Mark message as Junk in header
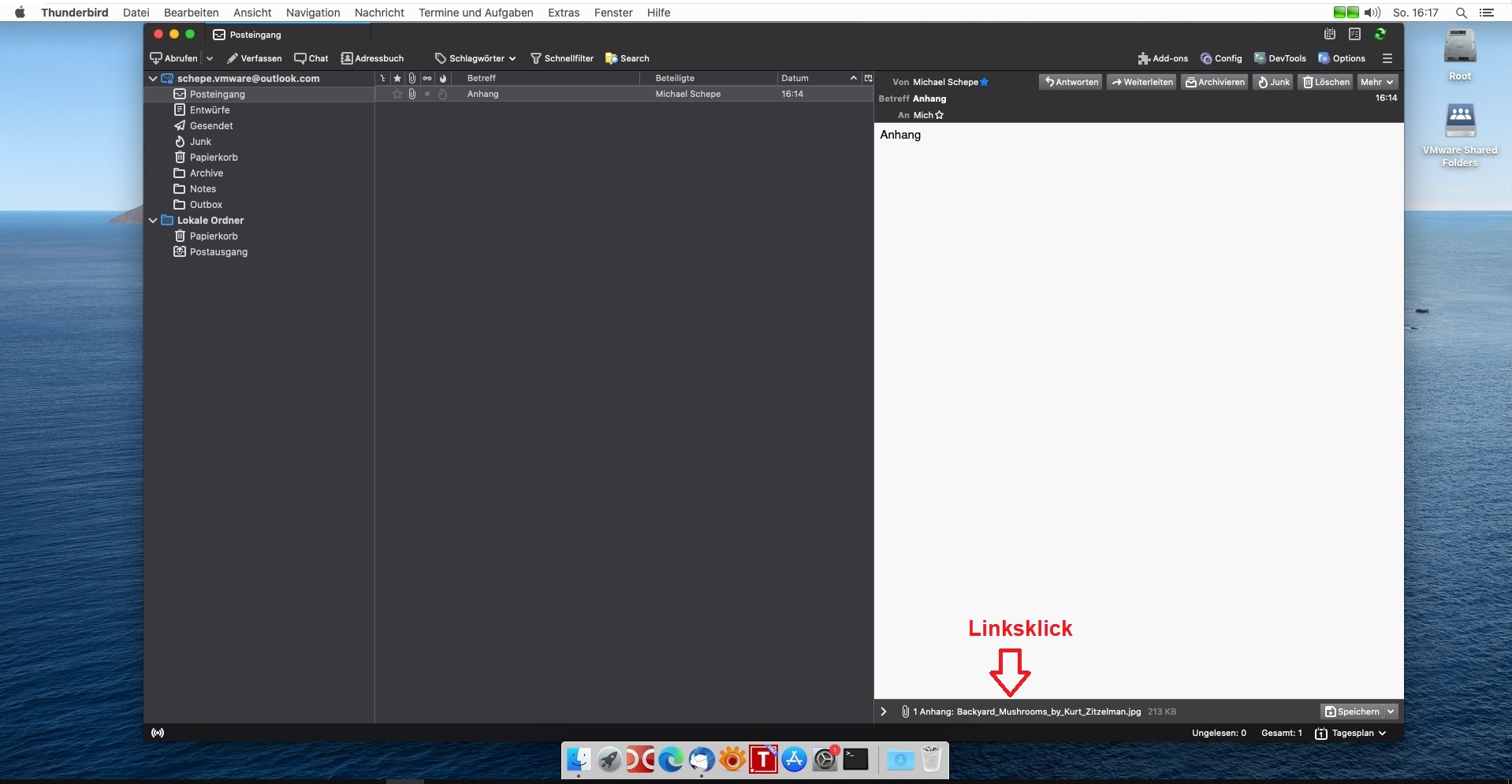The image size is (1512, 784). coord(1273,82)
